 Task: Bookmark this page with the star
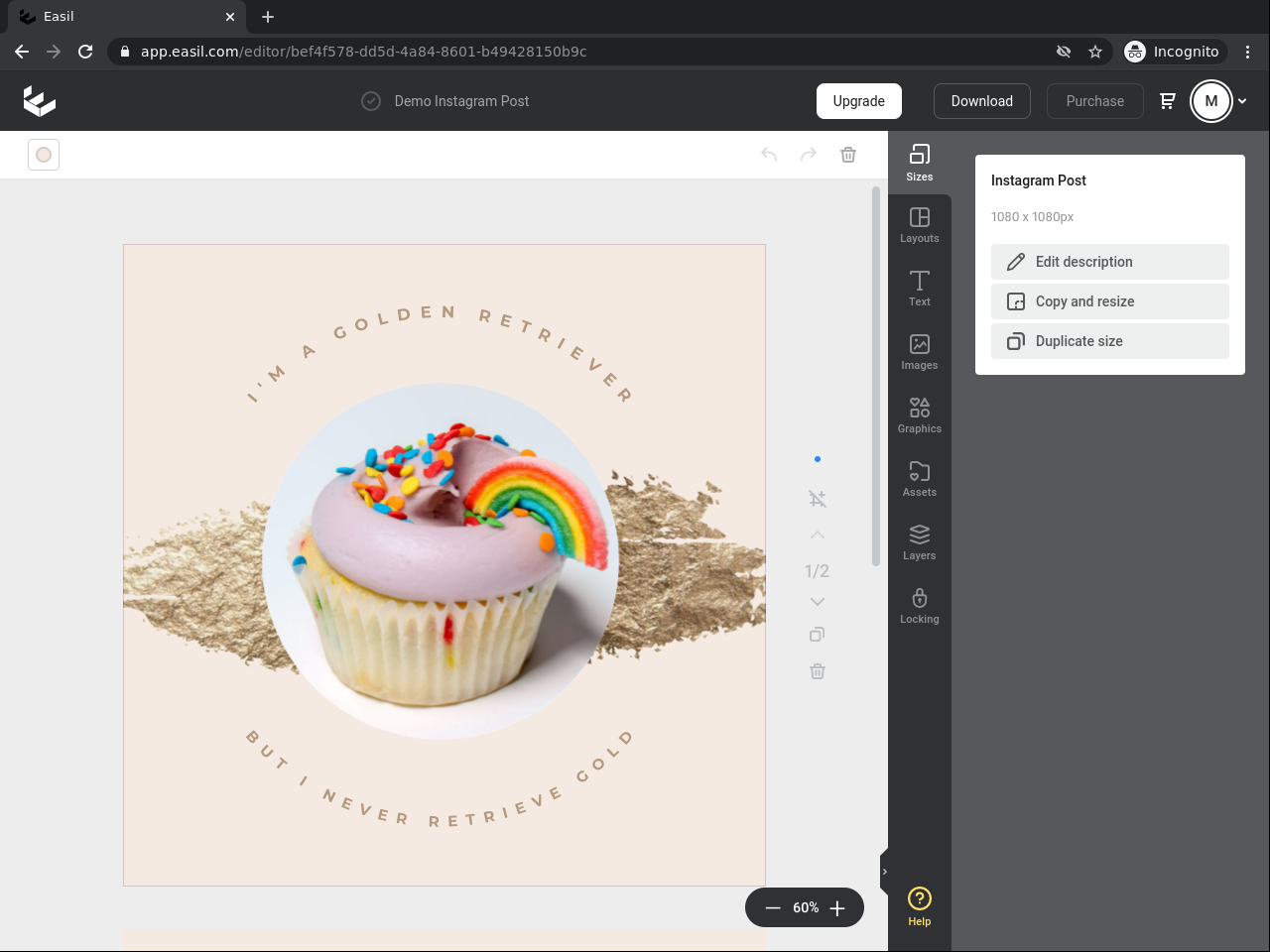point(1095,52)
